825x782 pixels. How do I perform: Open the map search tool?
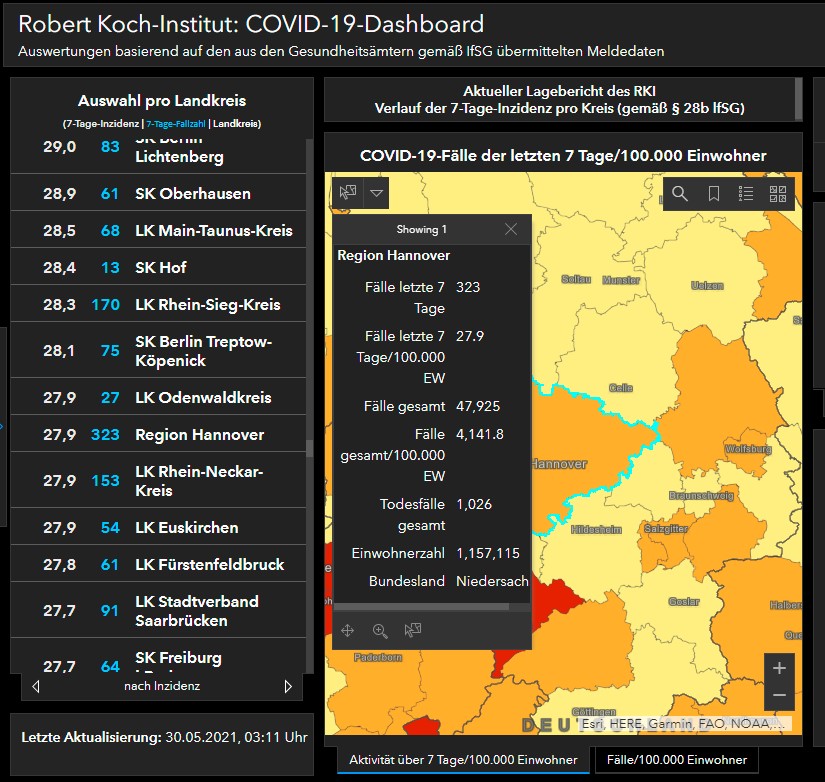coord(680,194)
